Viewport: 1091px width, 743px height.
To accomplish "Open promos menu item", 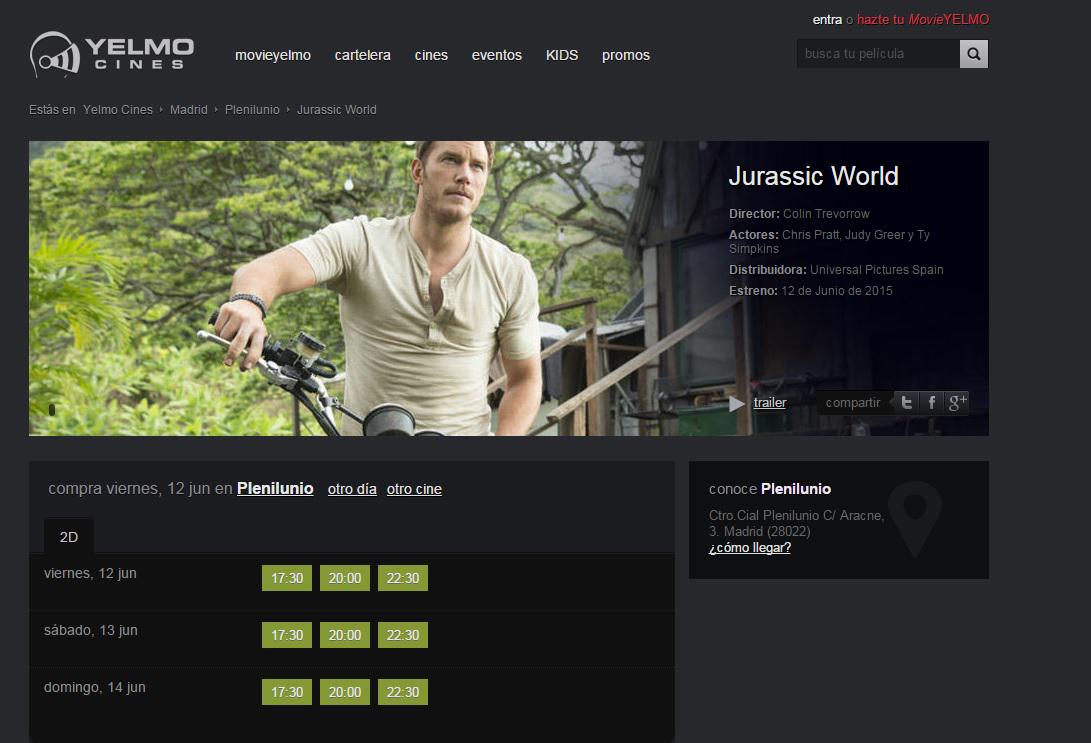I will pyautogui.click(x=626, y=55).
